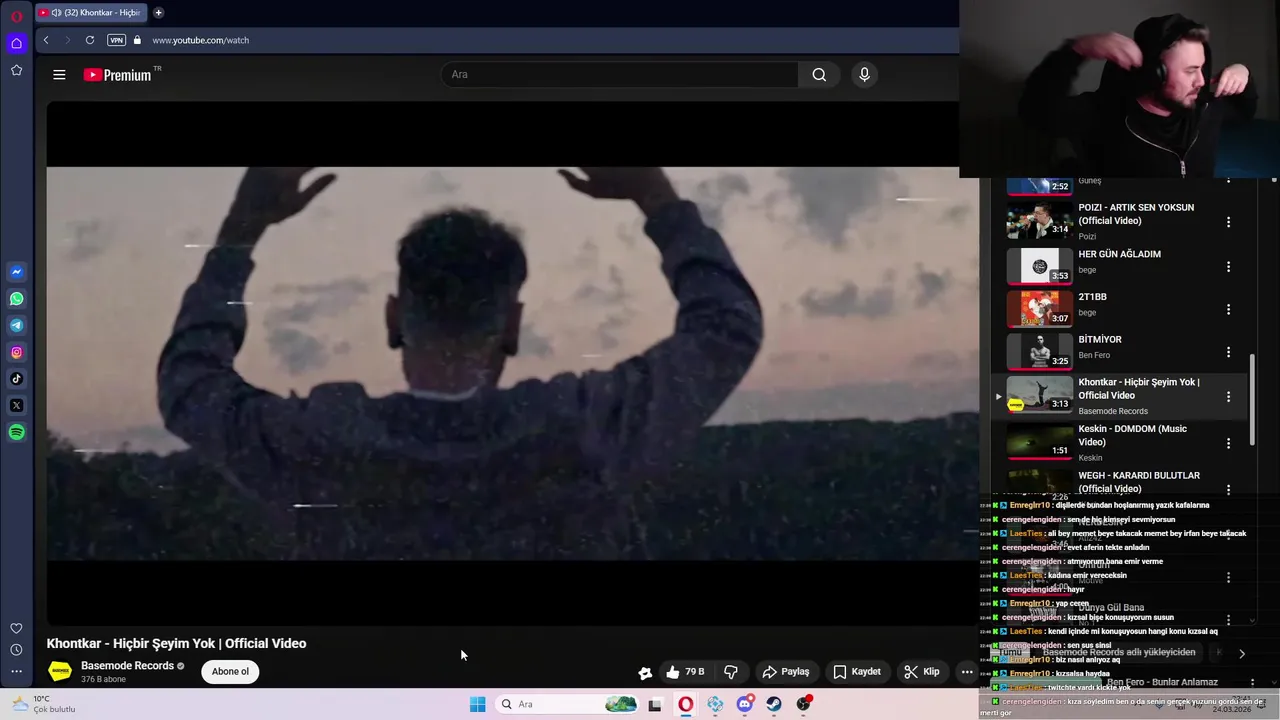Open Opera start page home icon
Screen dimensions: 1280x720
[16, 43]
